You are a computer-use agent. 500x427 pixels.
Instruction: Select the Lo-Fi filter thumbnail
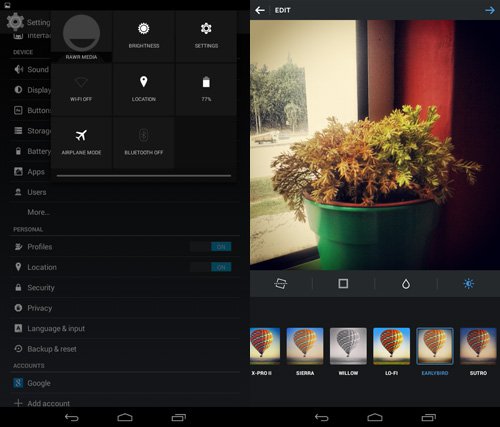click(391, 346)
